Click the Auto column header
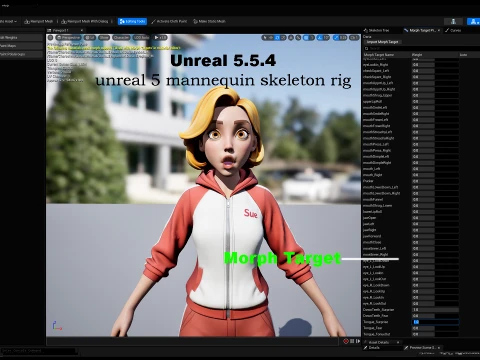 463,55
